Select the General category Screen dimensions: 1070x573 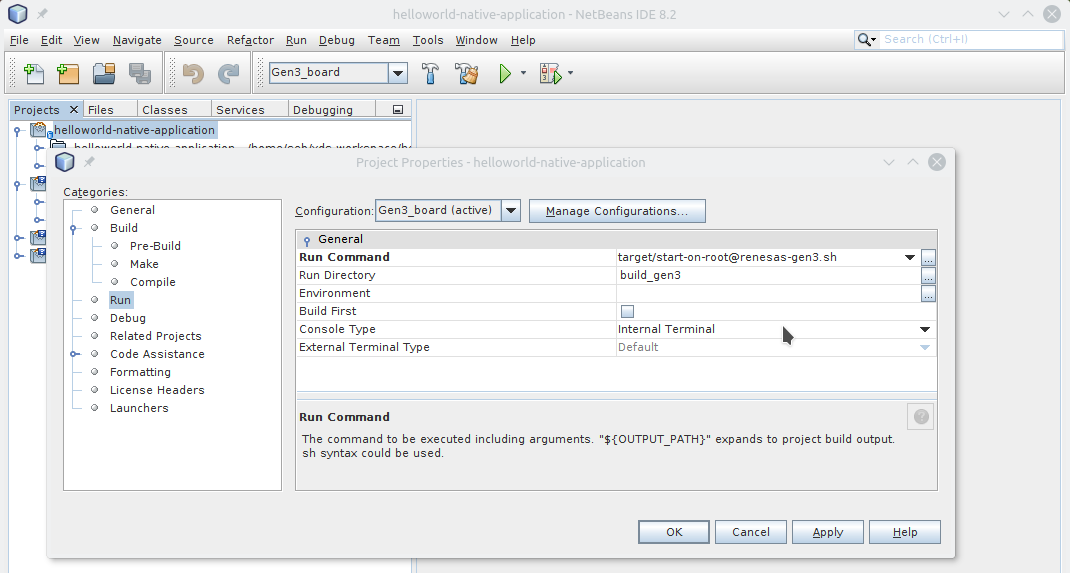tap(132, 210)
